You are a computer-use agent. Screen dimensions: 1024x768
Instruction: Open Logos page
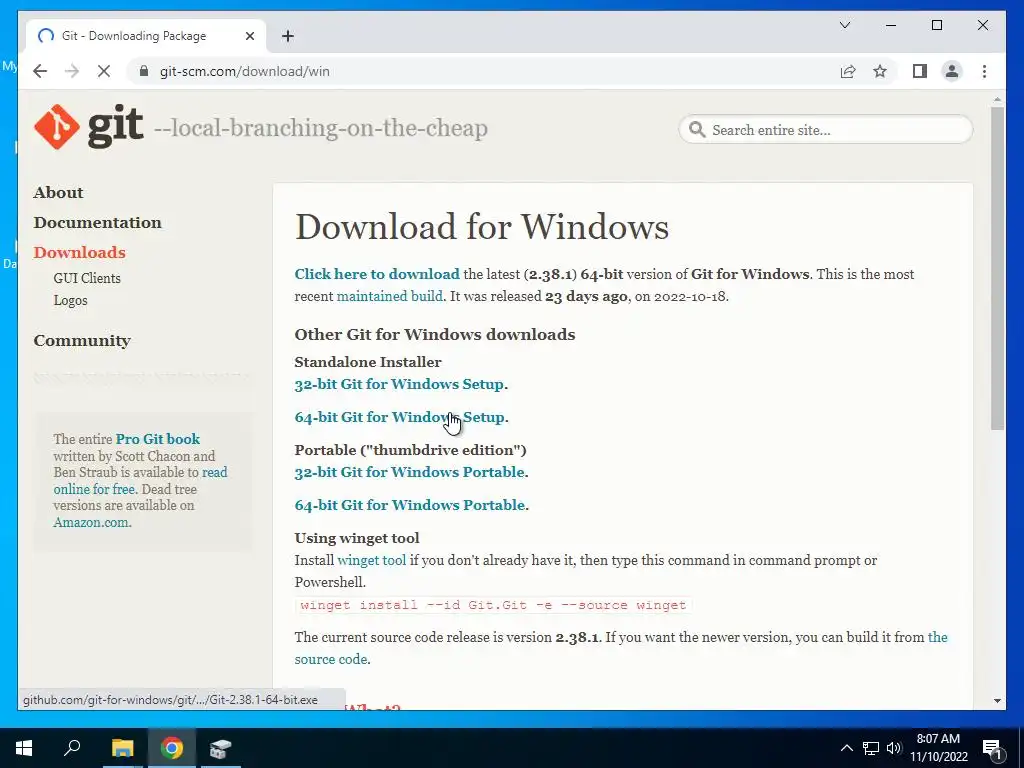71,300
